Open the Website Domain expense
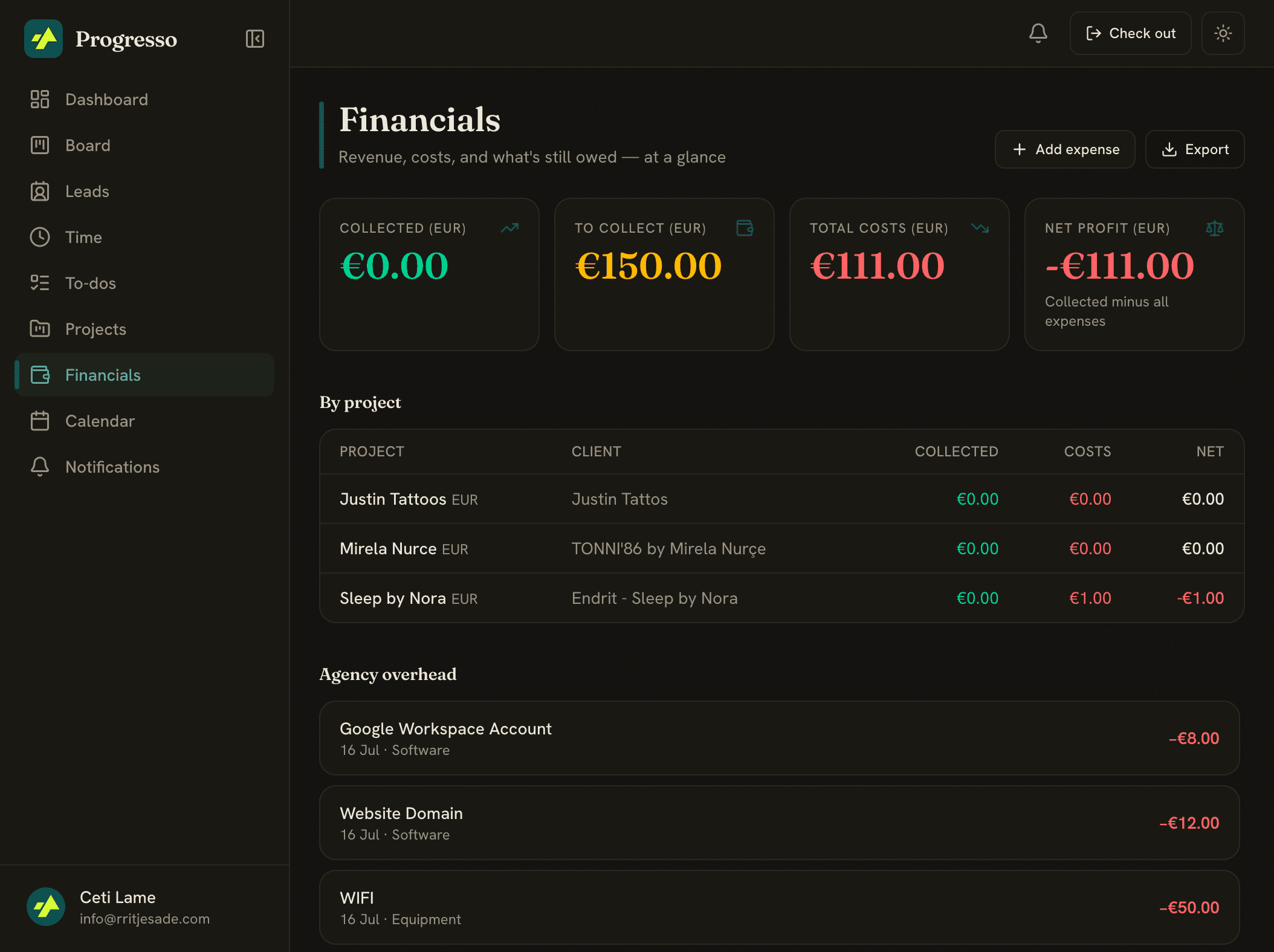 pos(780,823)
